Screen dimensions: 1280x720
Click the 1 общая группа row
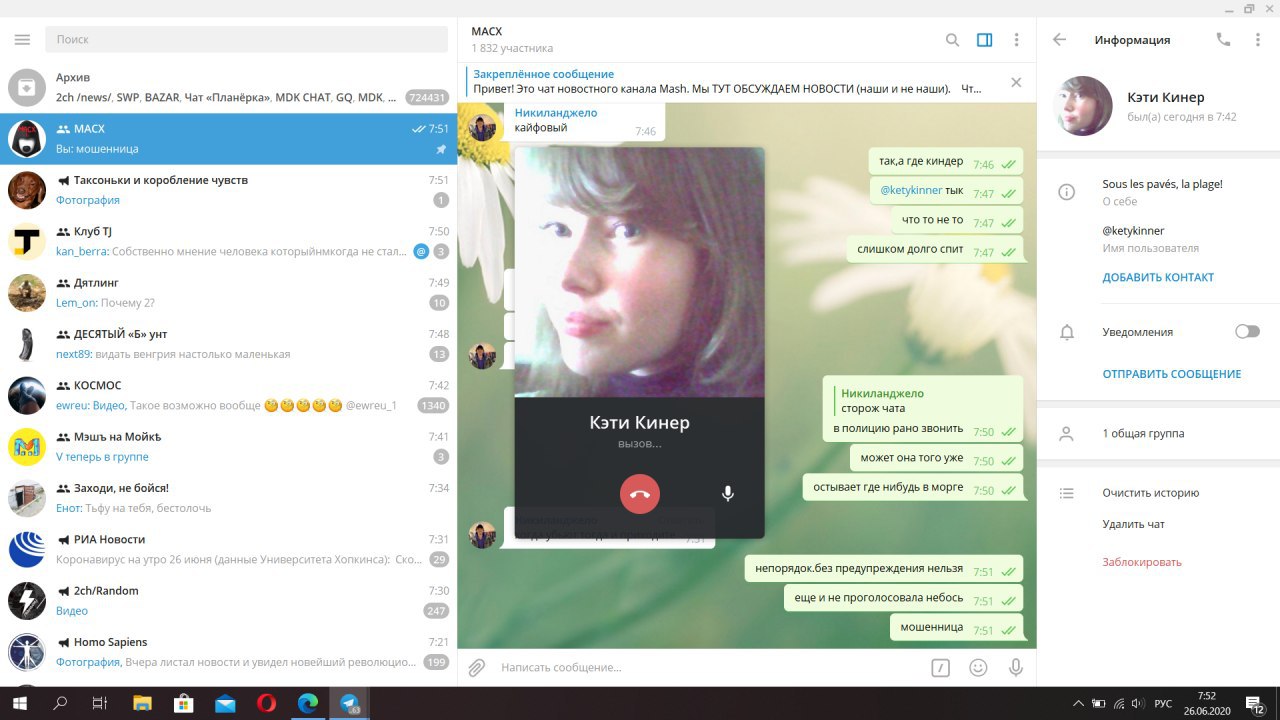click(1158, 434)
